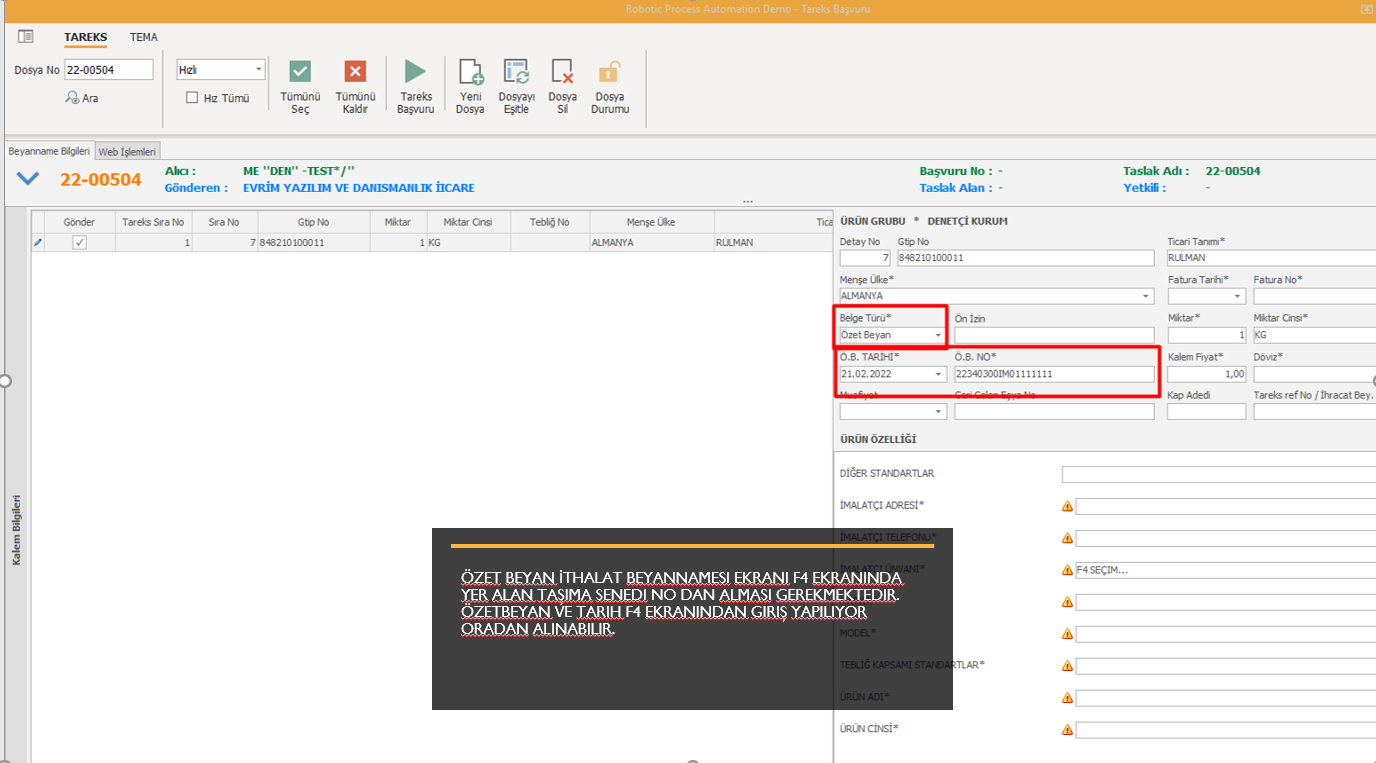Switch to the TAREKS ribbon tab

pos(86,37)
